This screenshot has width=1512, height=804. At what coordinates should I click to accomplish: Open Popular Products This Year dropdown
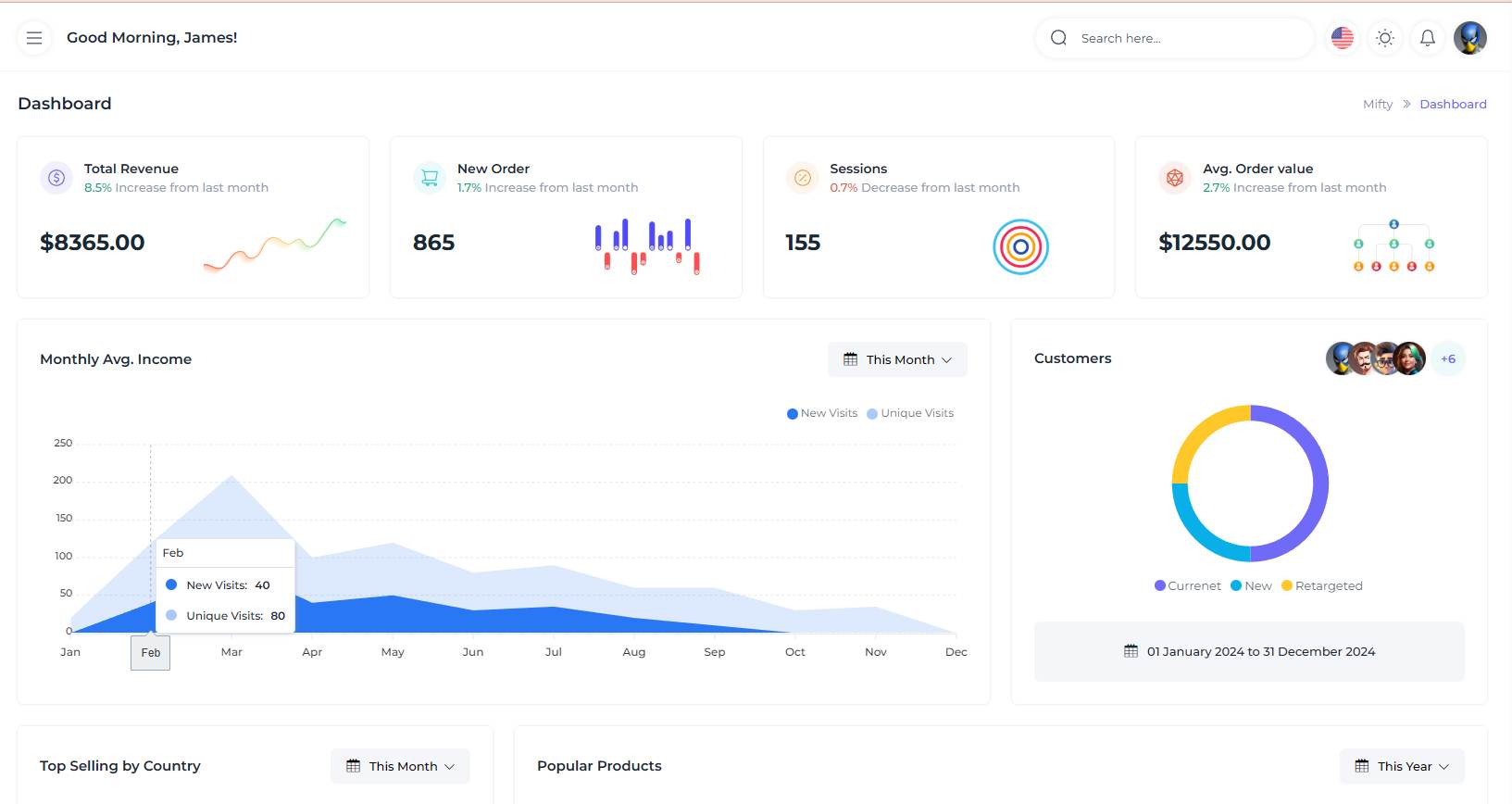click(x=1402, y=766)
